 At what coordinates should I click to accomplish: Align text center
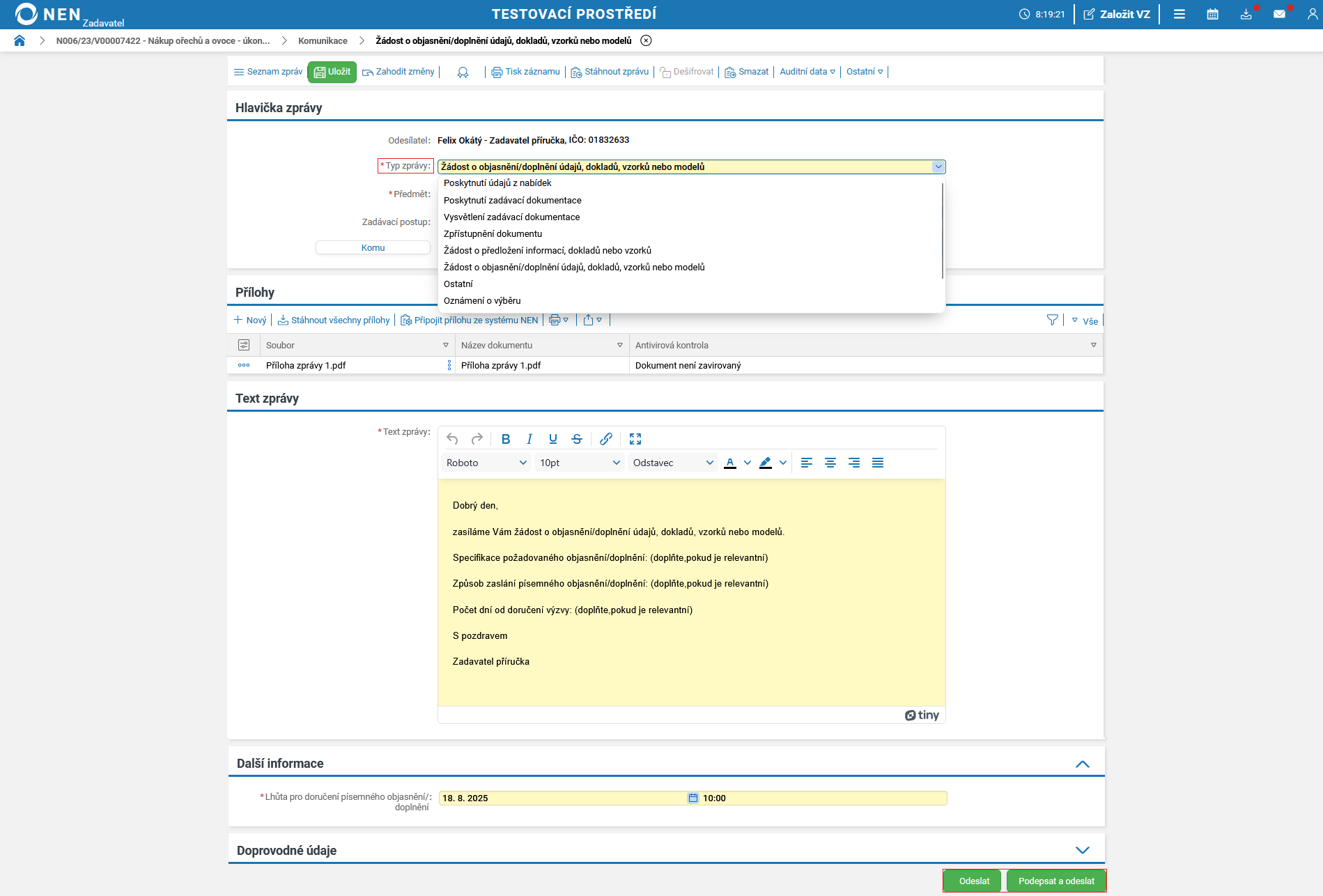click(830, 463)
